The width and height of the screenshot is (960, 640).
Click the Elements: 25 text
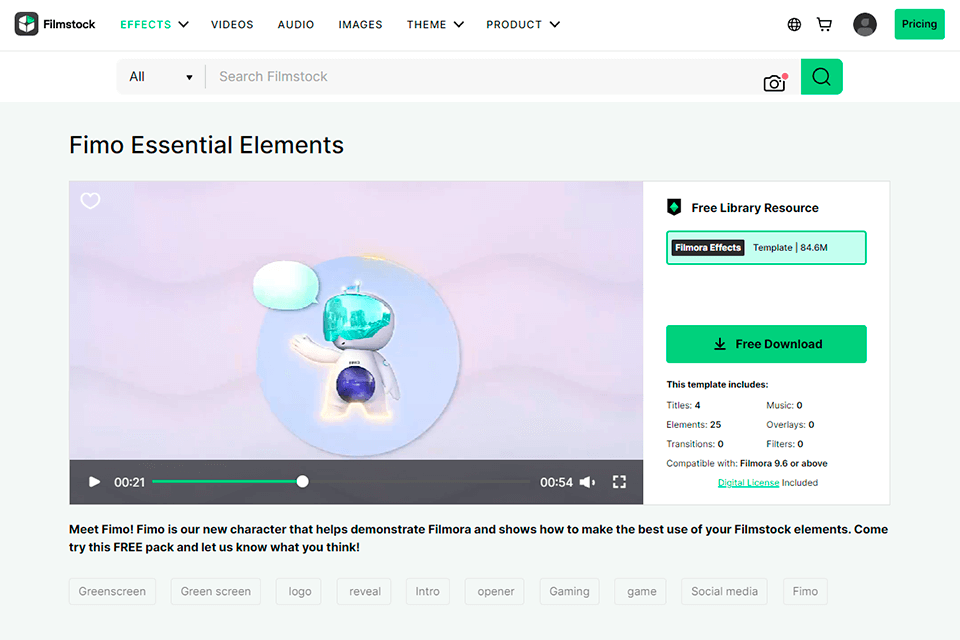click(x=694, y=424)
